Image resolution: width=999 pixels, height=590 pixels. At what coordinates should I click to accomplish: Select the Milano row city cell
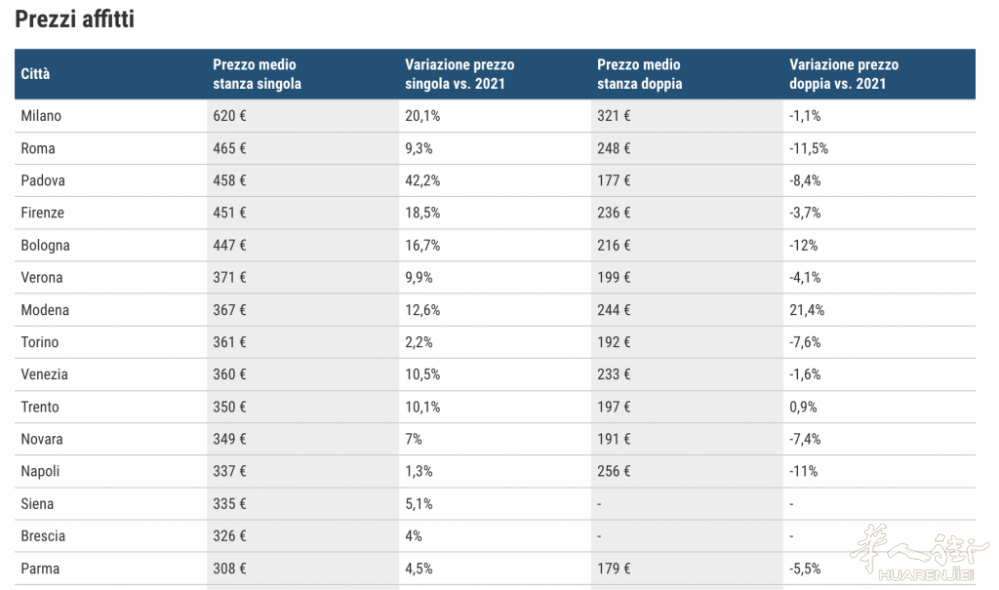coord(41,116)
